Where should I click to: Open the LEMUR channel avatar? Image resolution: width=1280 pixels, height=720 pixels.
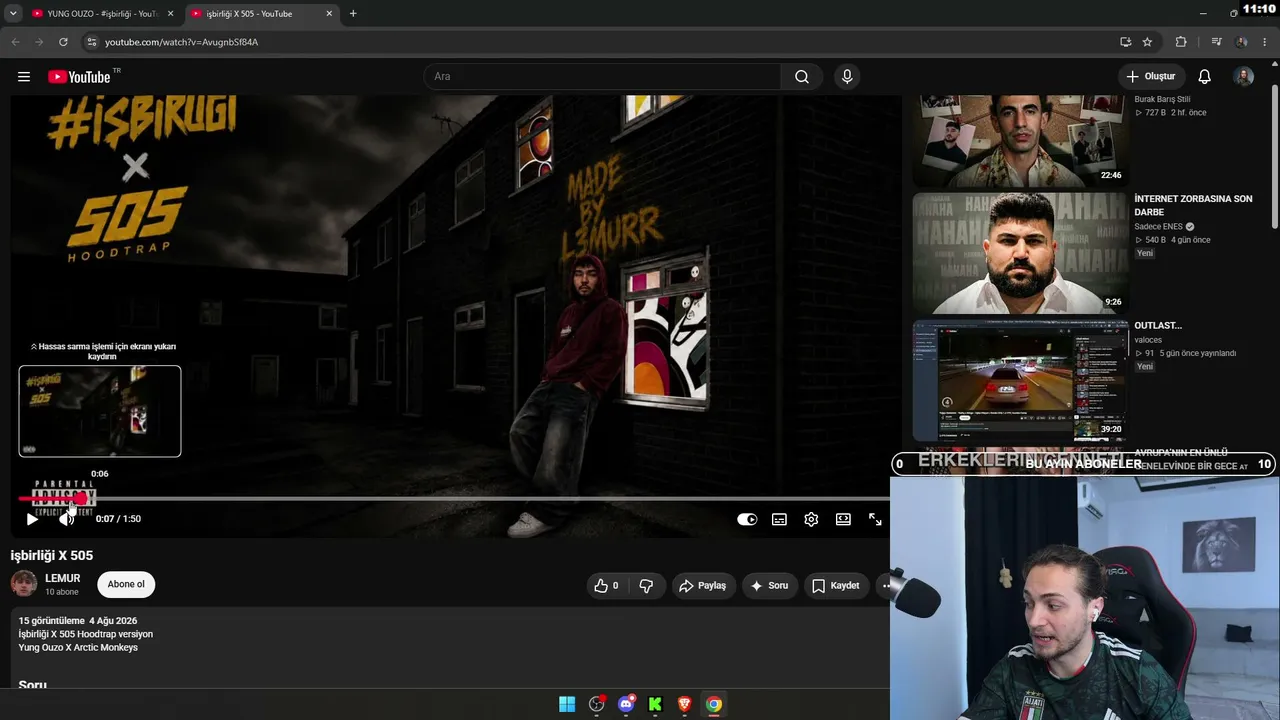[x=24, y=584]
